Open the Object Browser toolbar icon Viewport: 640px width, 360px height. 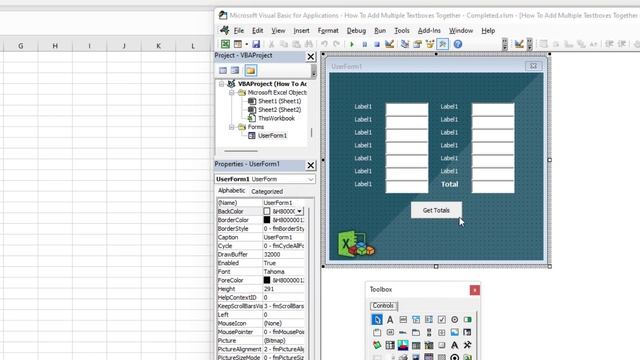430,44
